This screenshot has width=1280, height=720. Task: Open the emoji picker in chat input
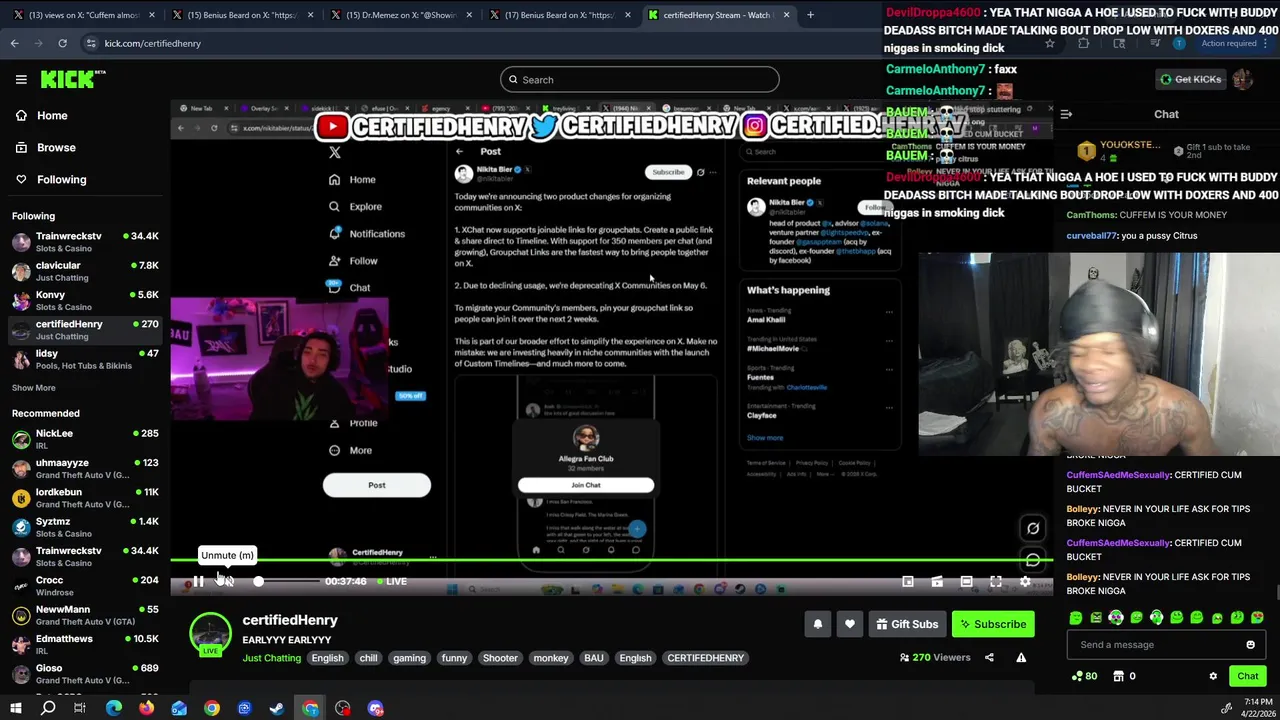click(x=1250, y=645)
